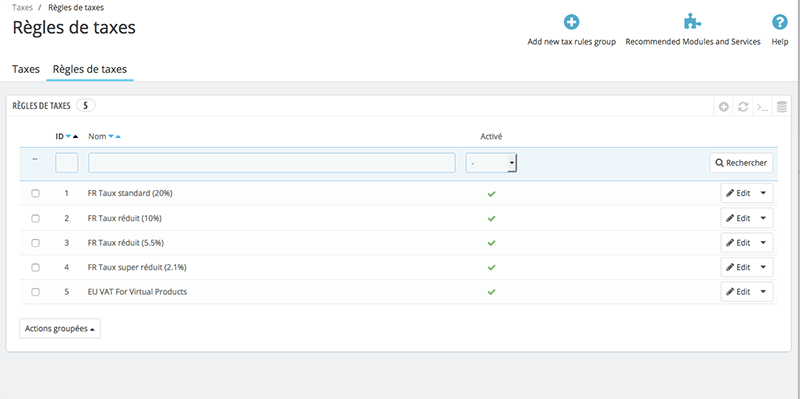This screenshot has width=800, height=399.
Task: Click the panel header add new plus icon
Action: (x=723, y=107)
